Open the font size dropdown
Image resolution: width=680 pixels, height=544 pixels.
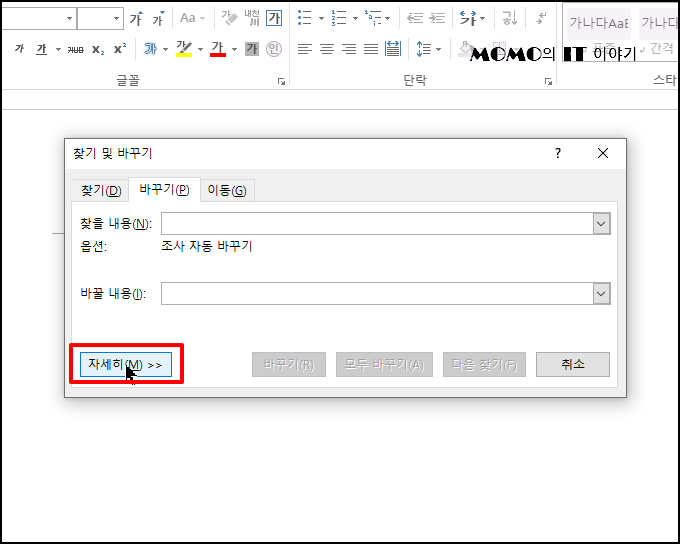tap(116, 18)
